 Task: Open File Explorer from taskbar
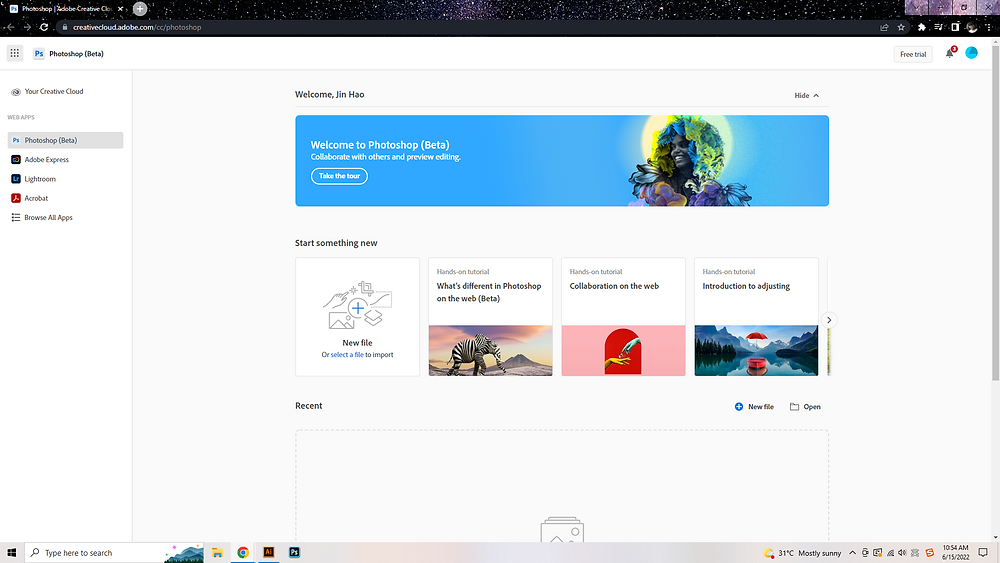(x=217, y=553)
